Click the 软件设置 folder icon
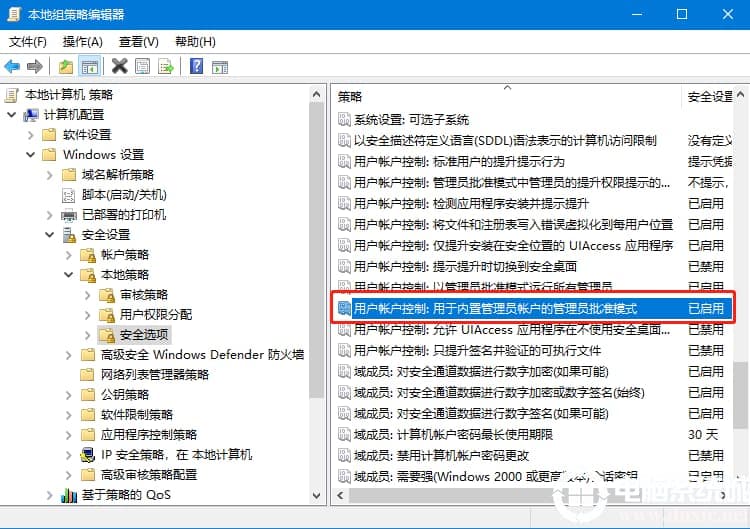Screen dimensions: 750x529 (x=49, y=135)
